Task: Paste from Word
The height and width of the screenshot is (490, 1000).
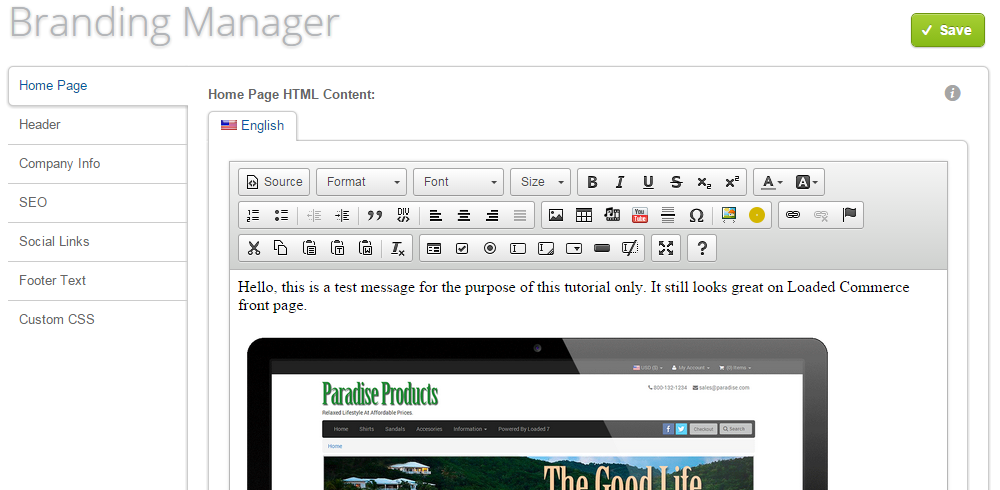Action: coord(365,249)
